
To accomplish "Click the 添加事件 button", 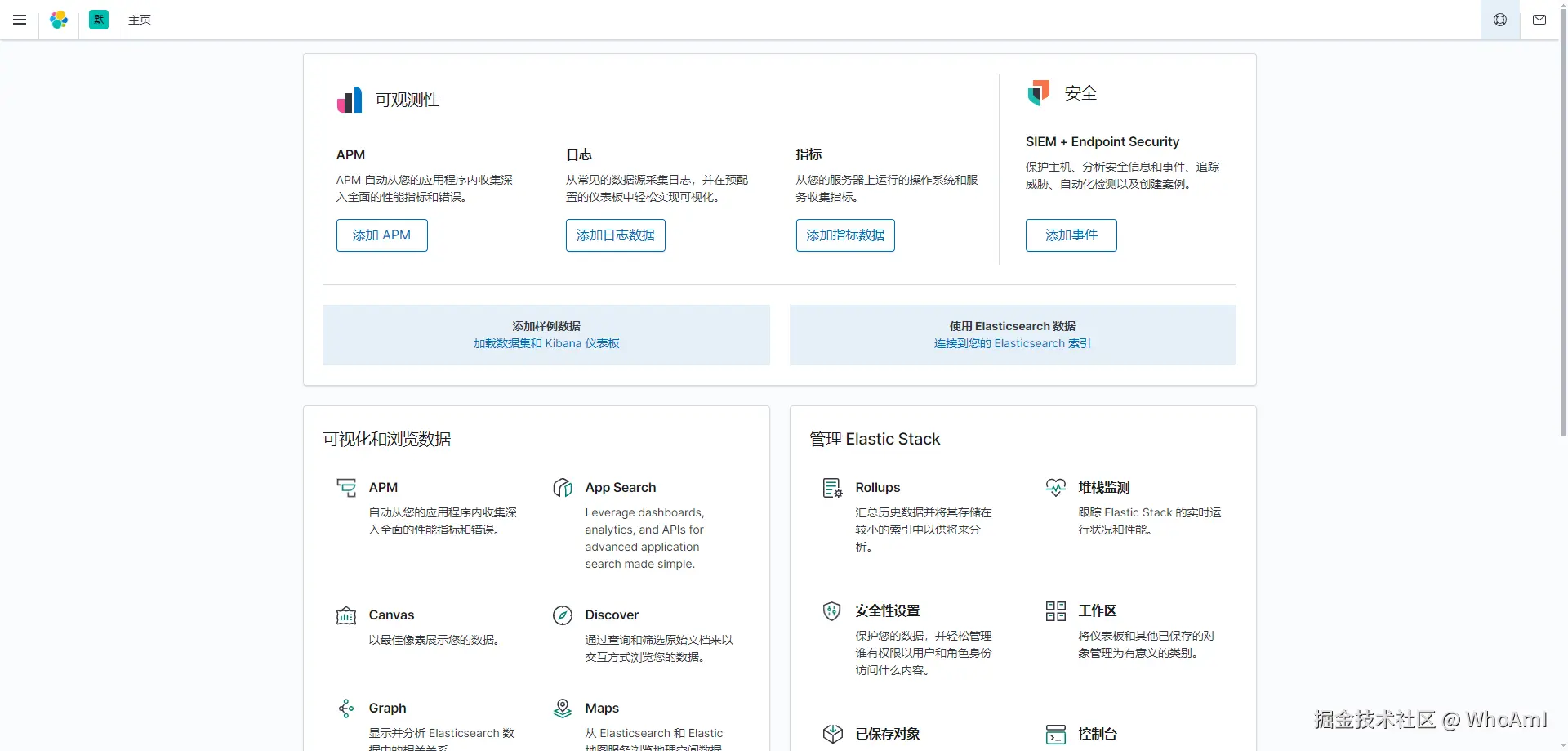I will tap(1071, 235).
